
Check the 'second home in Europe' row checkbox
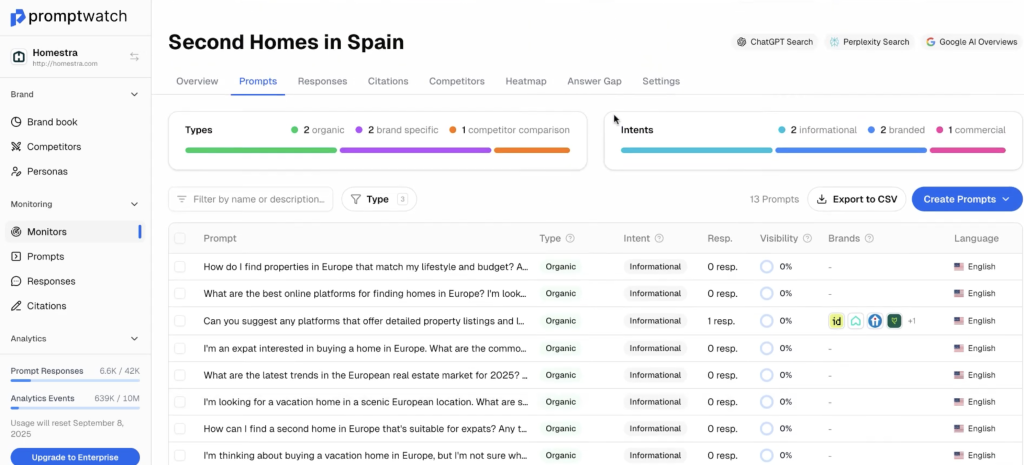click(180, 428)
